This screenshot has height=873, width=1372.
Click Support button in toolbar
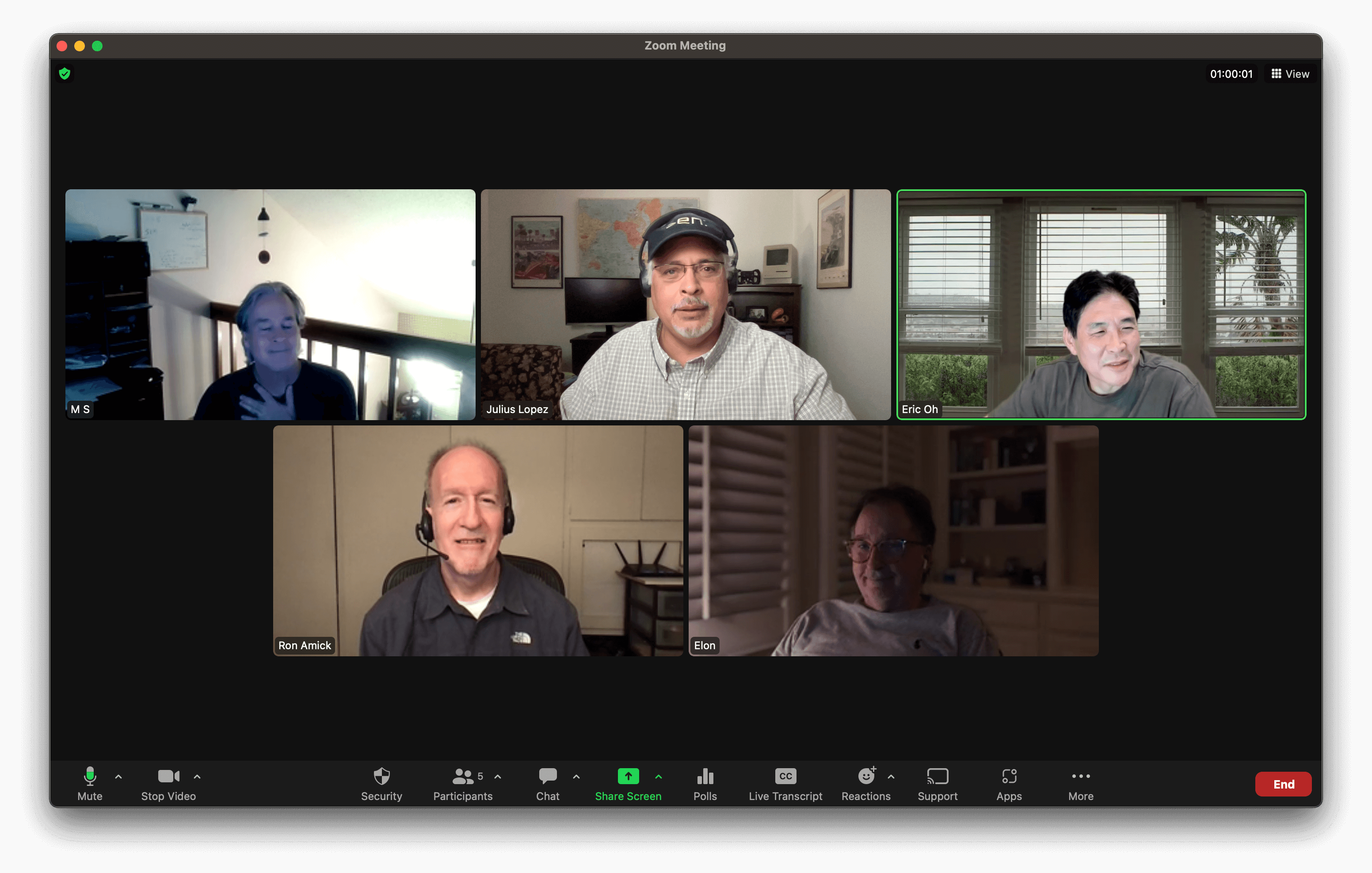[936, 783]
